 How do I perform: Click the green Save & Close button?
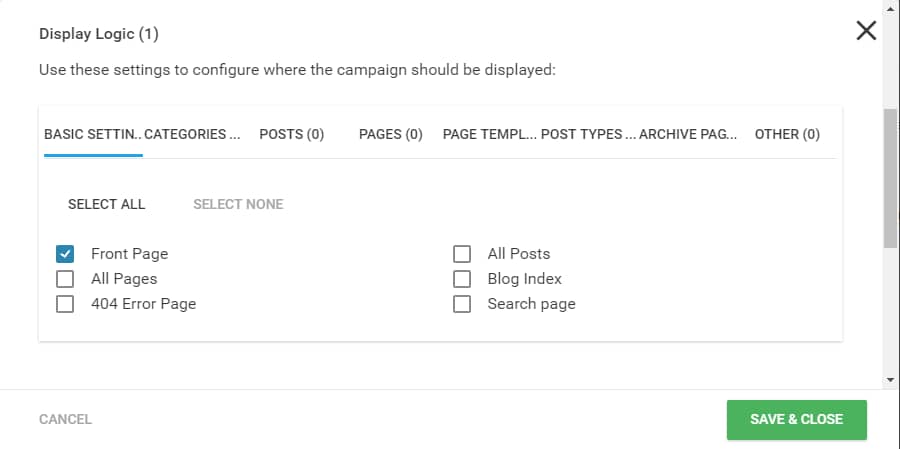[x=797, y=419]
